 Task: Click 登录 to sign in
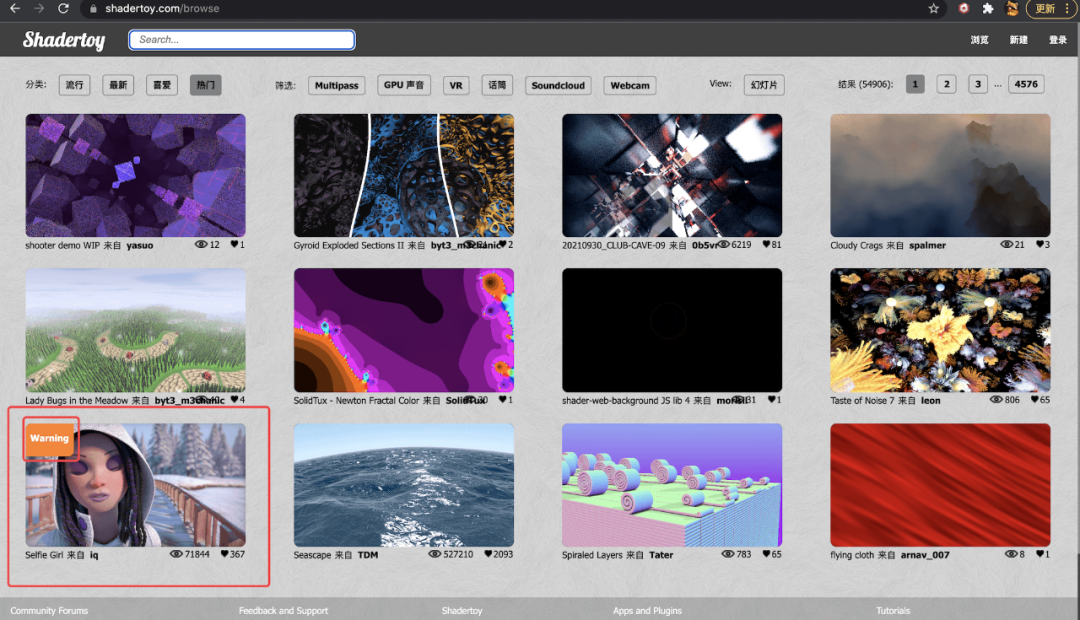pyautogui.click(x=1058, y=41)
